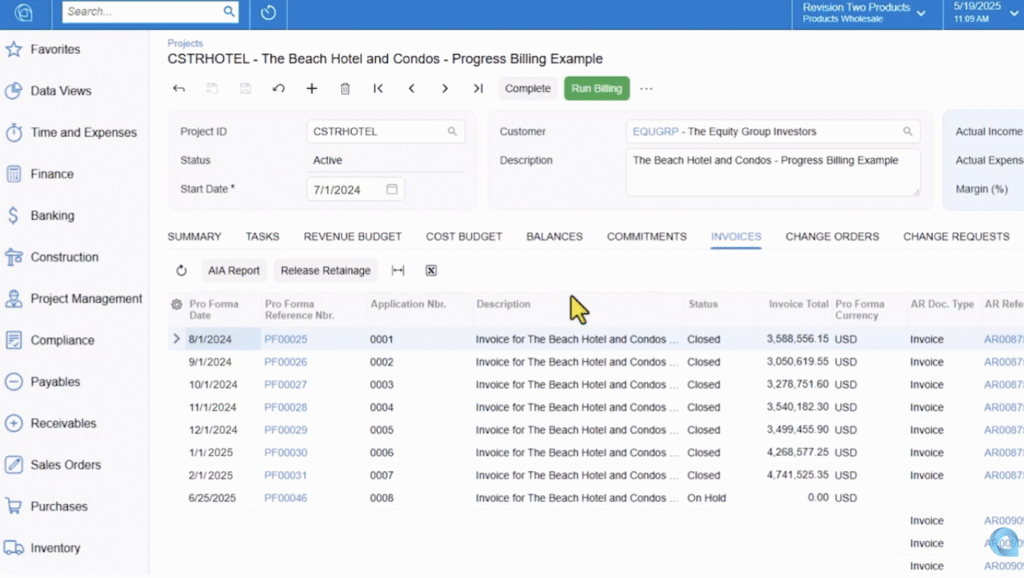The image size is (1024, 578).
Task: Switch to the Revenue Budget tab
Action: point(353,236)
